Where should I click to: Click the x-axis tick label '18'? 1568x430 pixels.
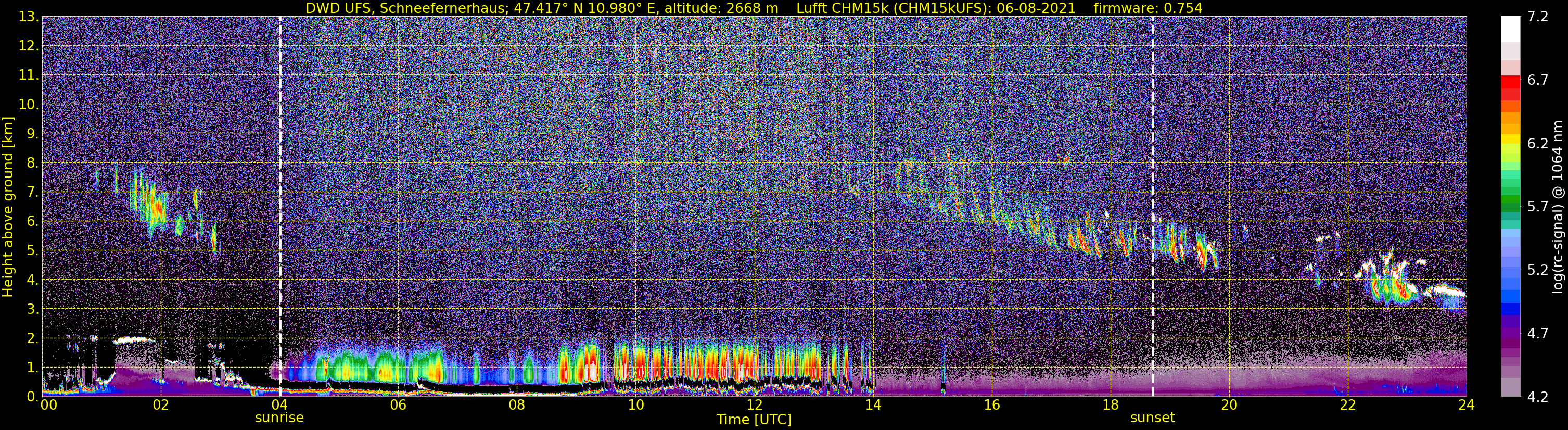1110,405
